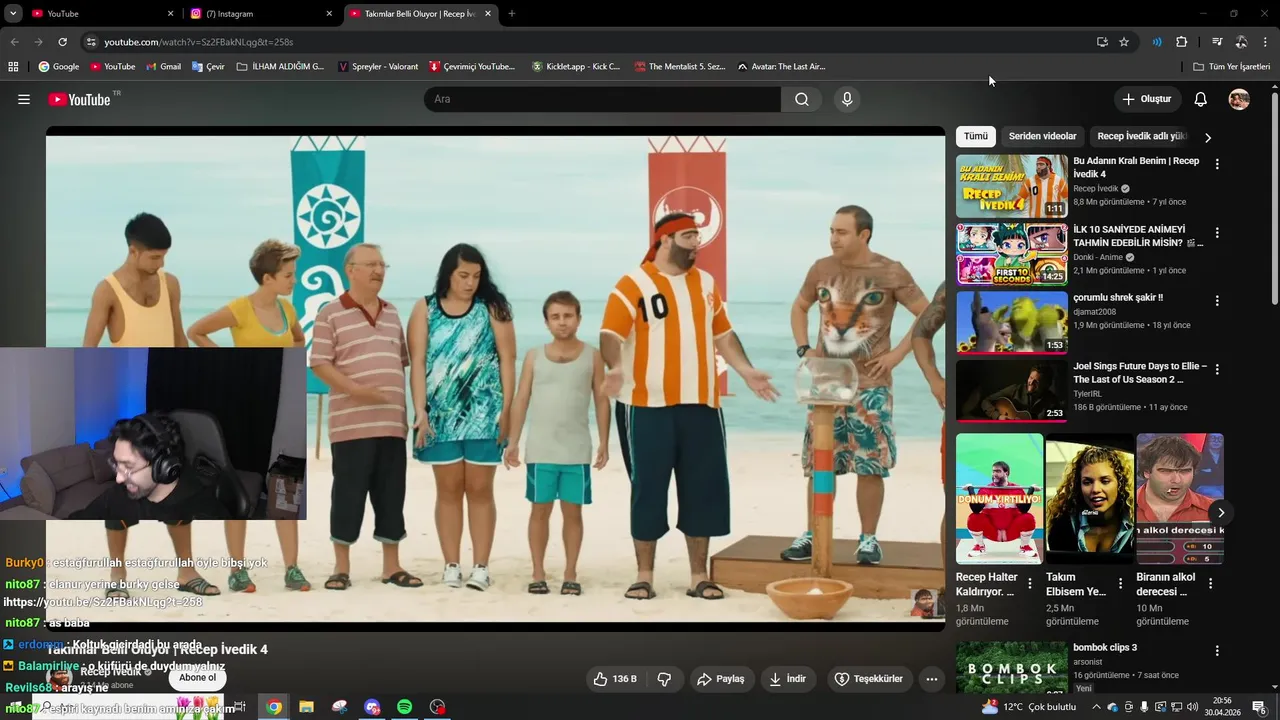Open Recep Halter Kaldırıyor short
Viewport: 1280px width, 720px height.
tap(999, 498)
